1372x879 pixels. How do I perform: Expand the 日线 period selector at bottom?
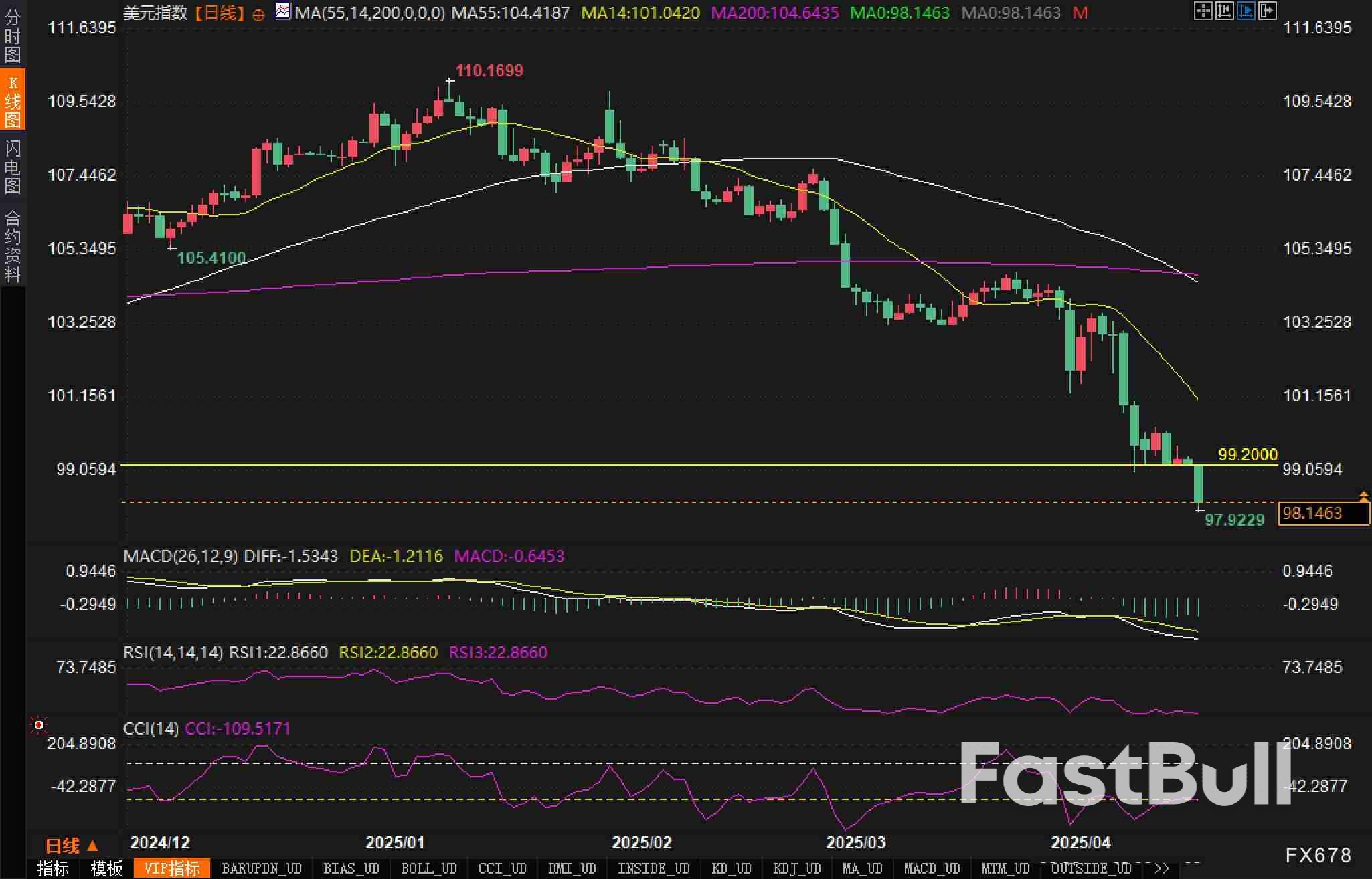72,846
